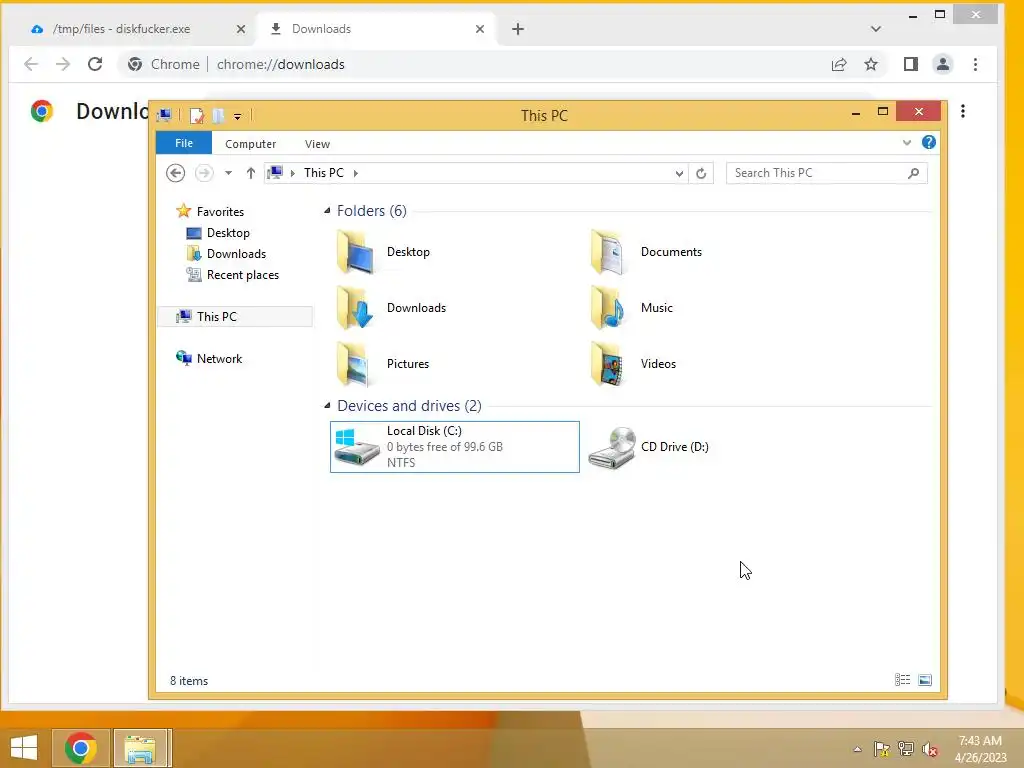Select the Videos folder icon
Image resolution: width=1024 pixels, height=768 pixels.
click(x=609, y=364)
